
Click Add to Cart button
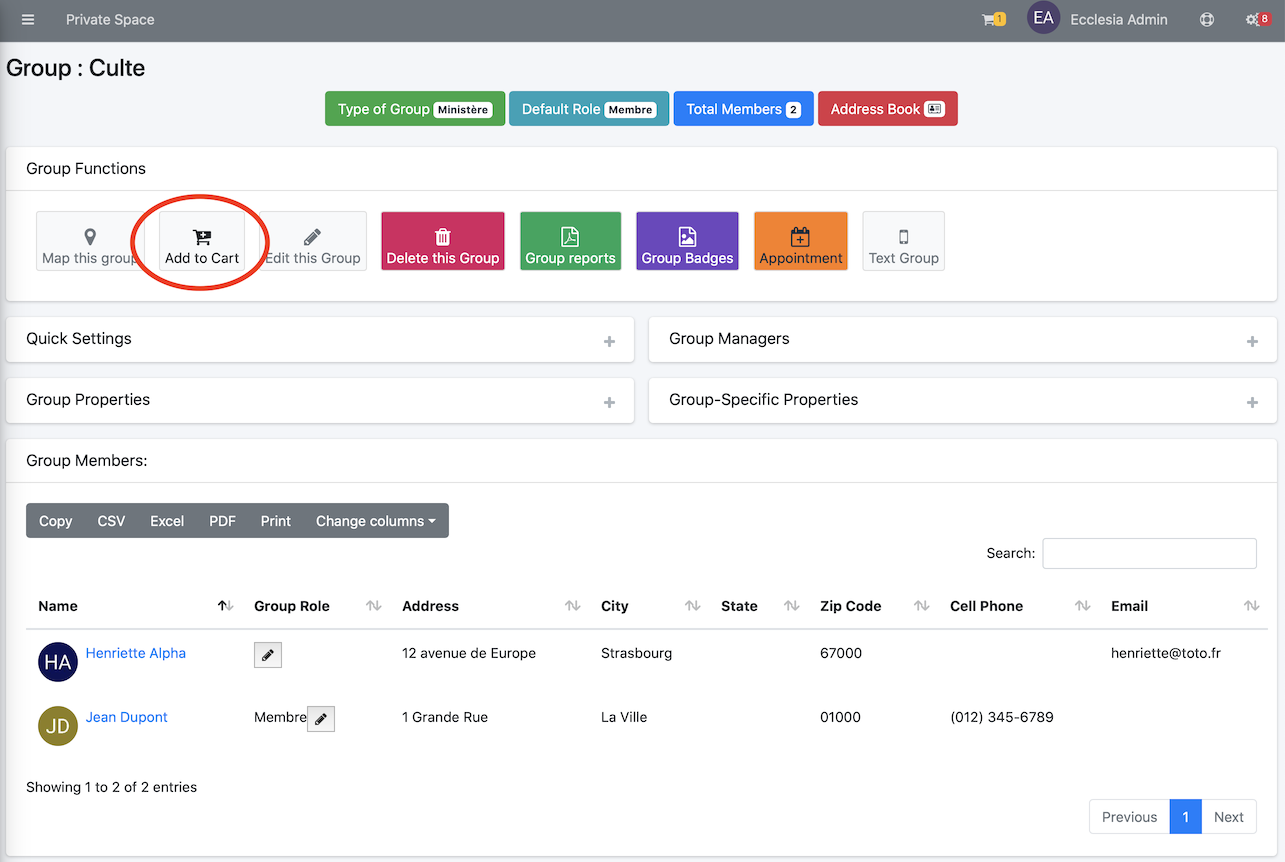pos(202,241)
